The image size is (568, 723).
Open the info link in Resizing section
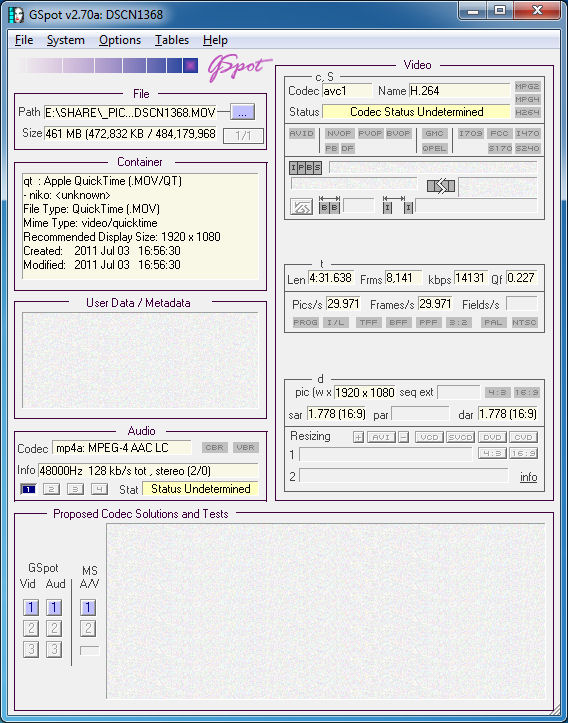(528, 477)
